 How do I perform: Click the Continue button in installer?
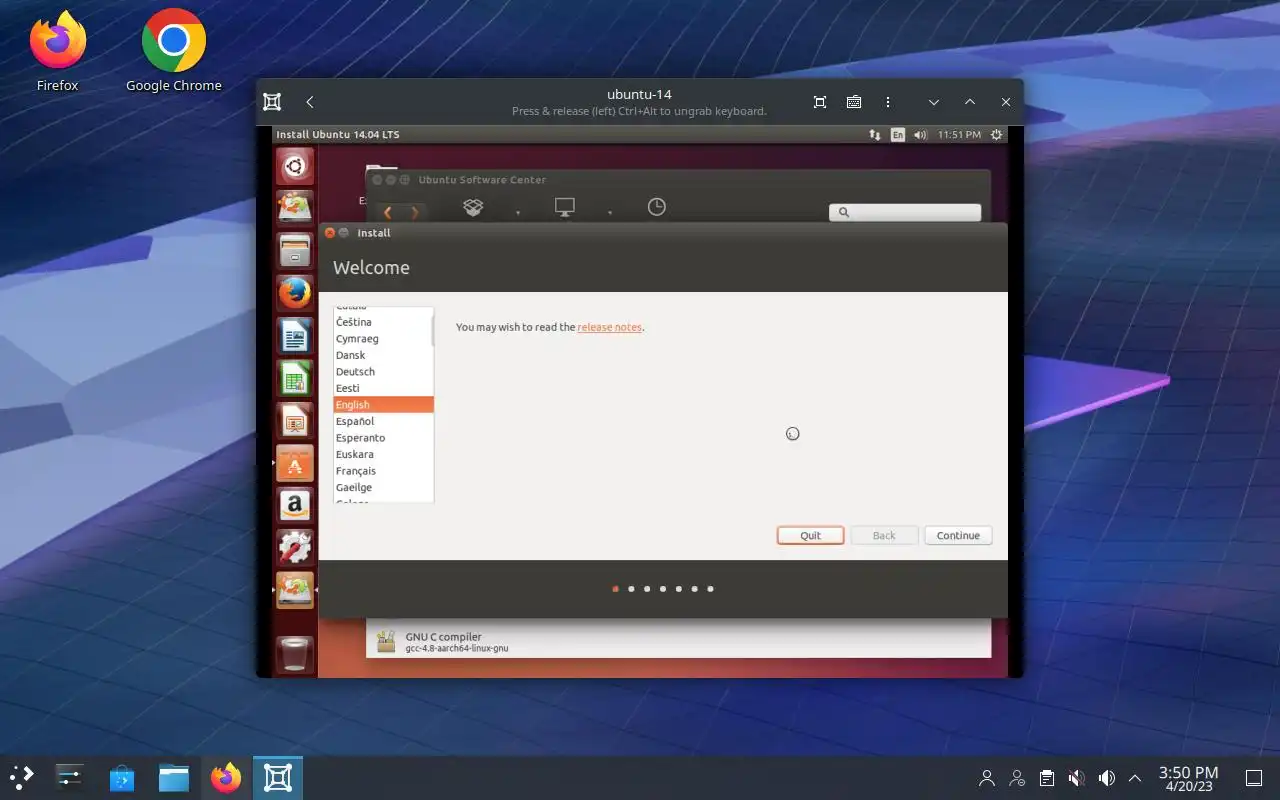[958, 535]
